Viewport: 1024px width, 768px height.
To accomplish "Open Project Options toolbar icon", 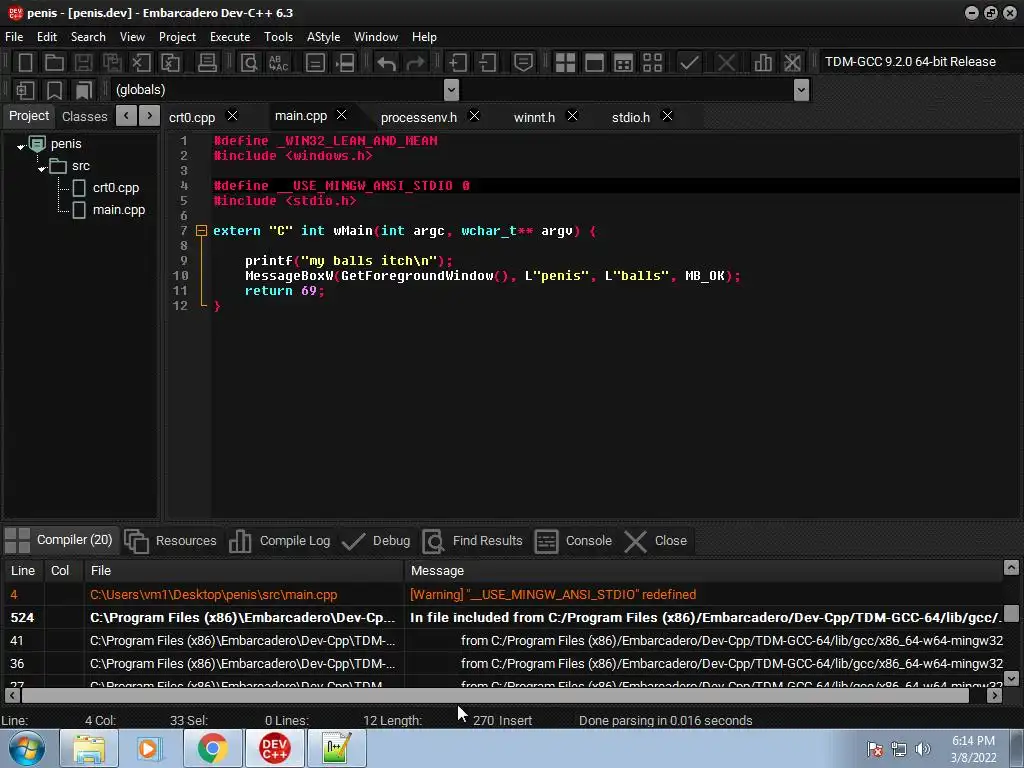I will (x=523, y=63).
